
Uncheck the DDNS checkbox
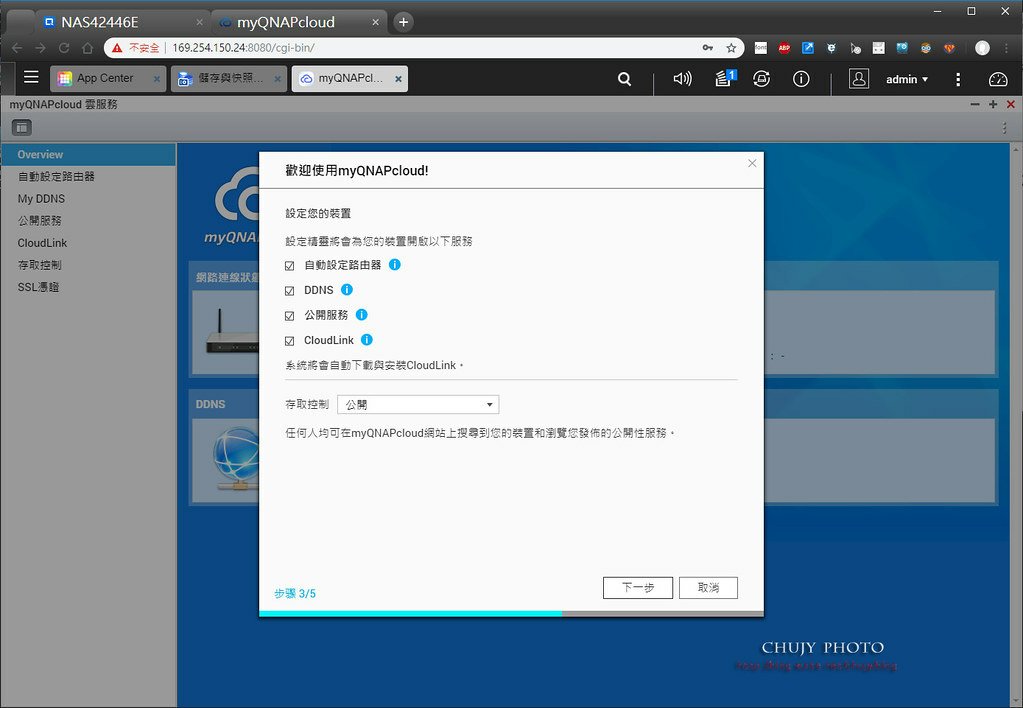(290, 290)
